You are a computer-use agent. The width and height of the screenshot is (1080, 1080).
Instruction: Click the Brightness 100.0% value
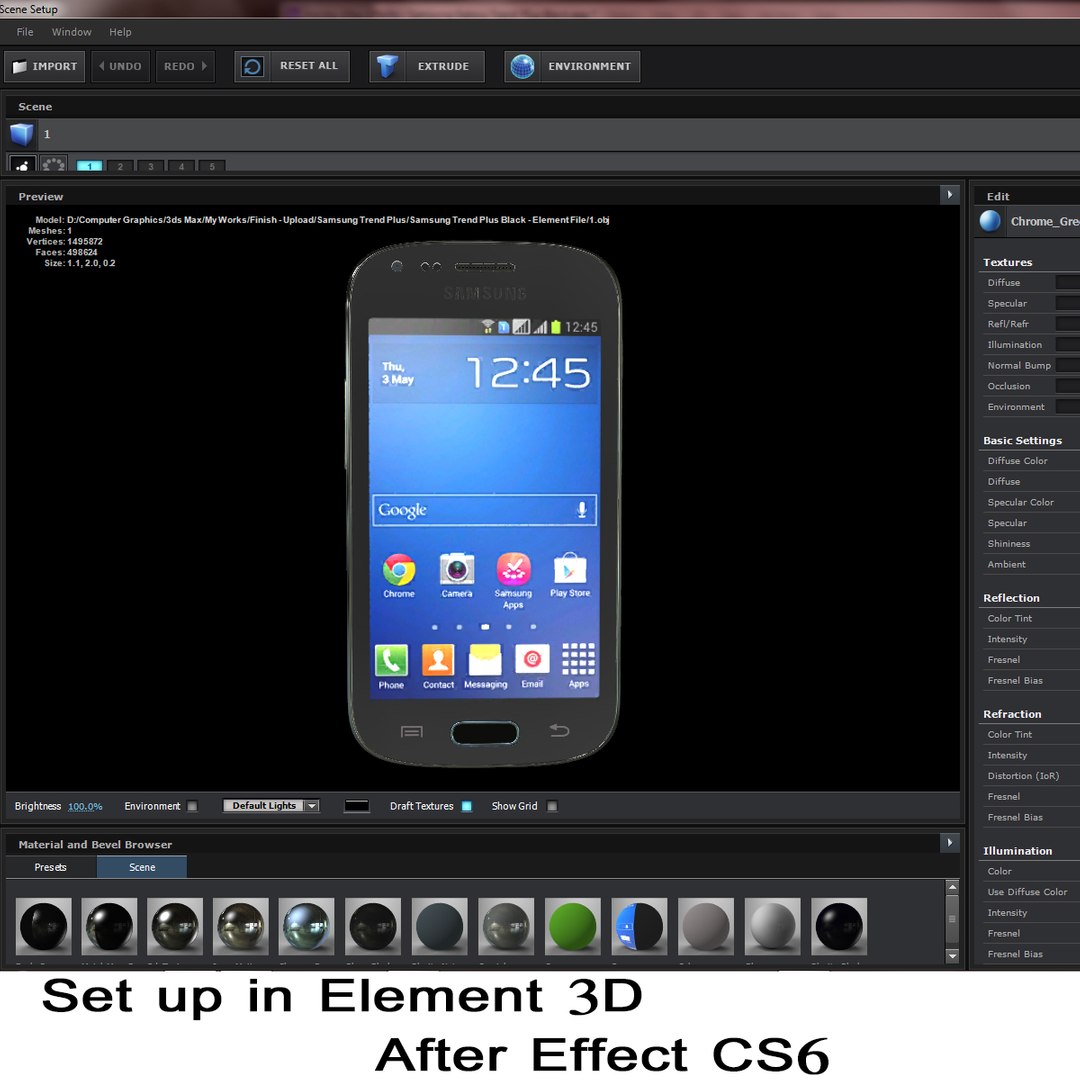[x=85, y=807]
